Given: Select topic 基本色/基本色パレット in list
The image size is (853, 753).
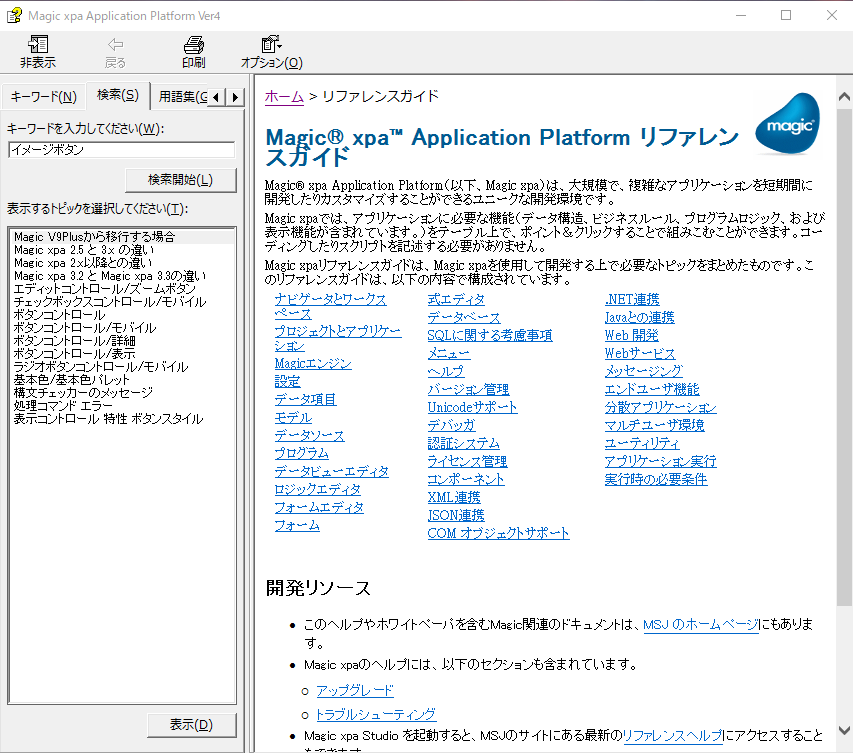Looking at the screenshot, I should (71, 380).
